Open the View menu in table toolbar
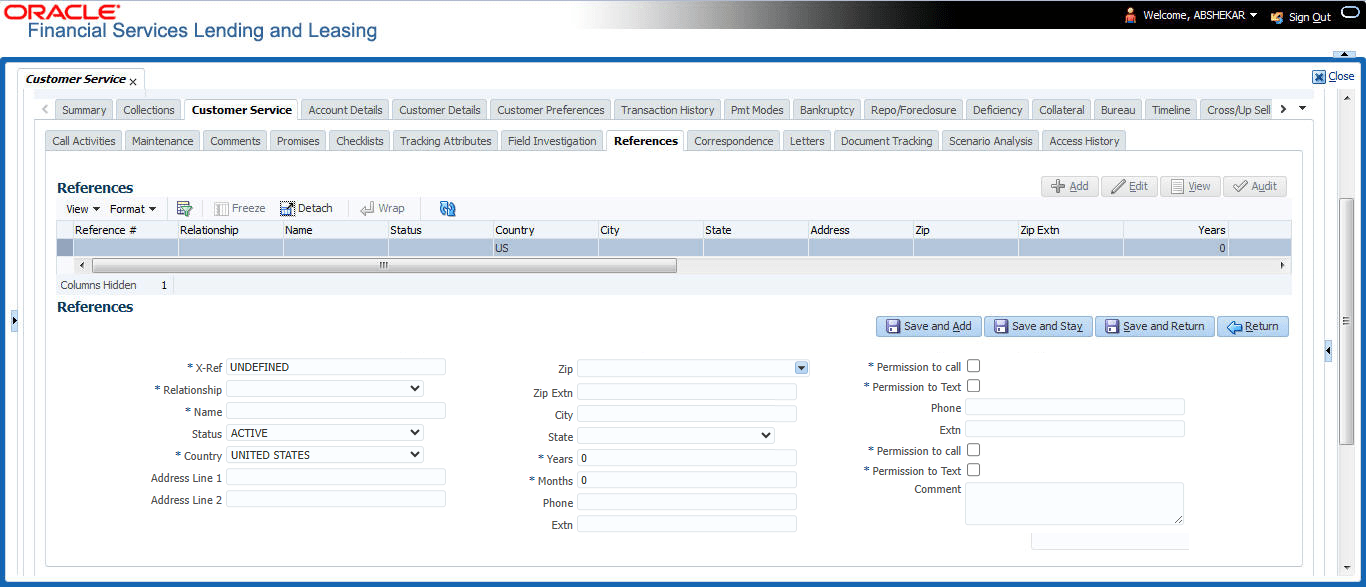Viewport: 1366px width, 587px height. click(83, 209)
